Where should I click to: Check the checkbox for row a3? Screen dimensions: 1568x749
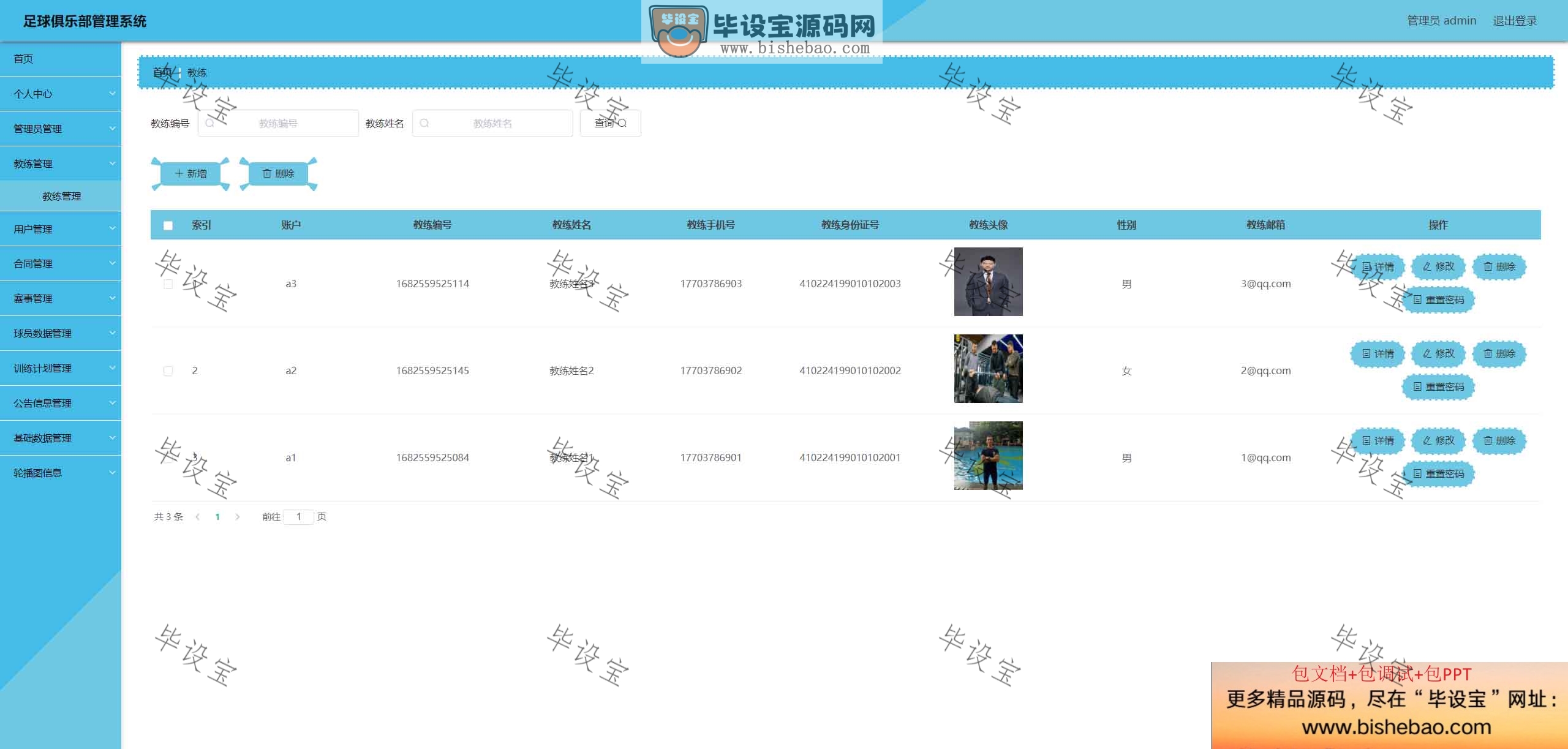(x=168, y=284)
